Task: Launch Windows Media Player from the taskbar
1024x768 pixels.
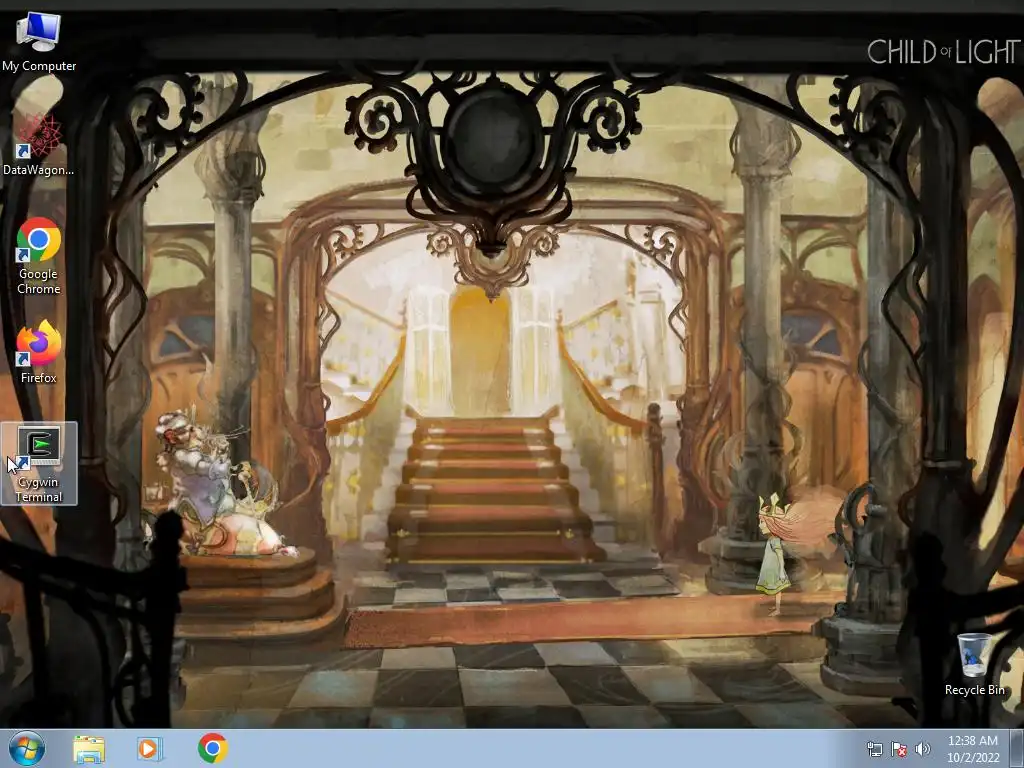Action: [x=149, y=749]
